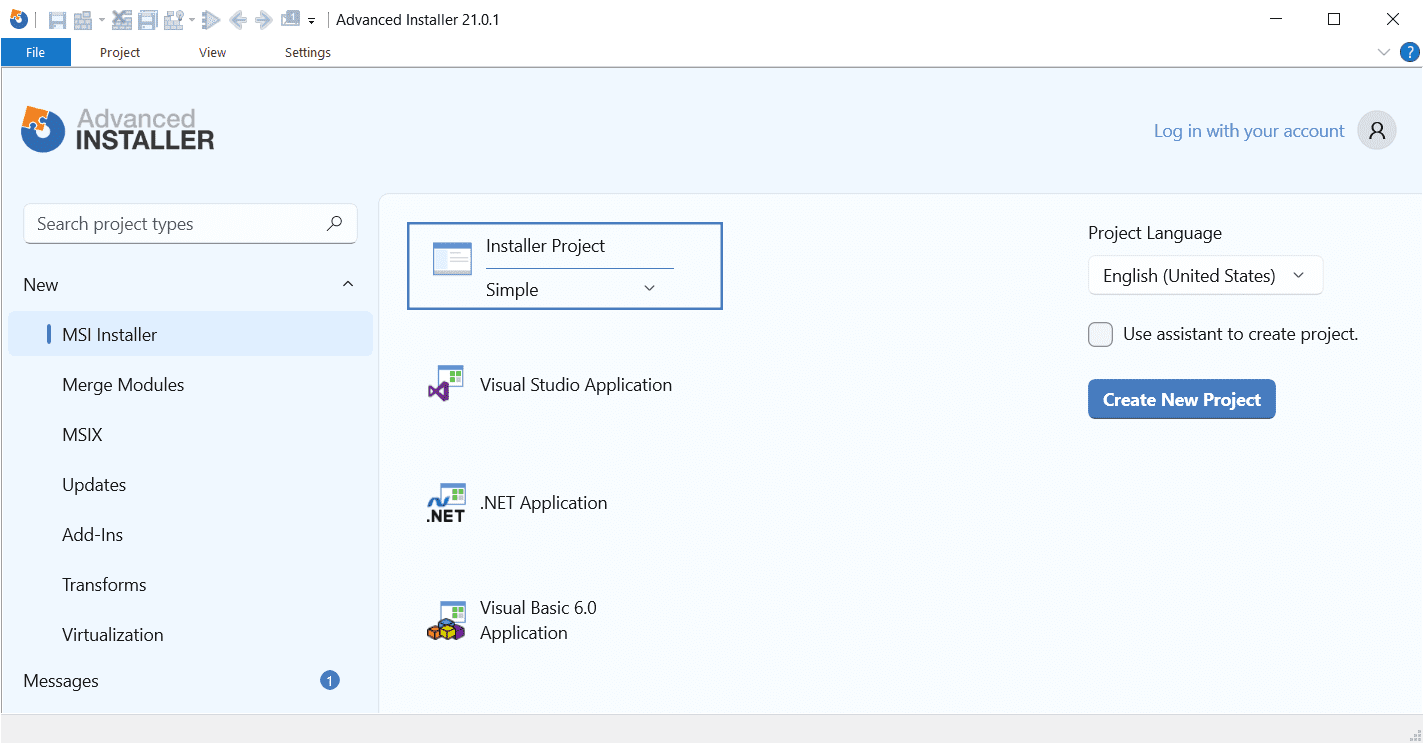Open the File menu tab
This screenshot has height=744, width=1423.
(x=36, y=53)
